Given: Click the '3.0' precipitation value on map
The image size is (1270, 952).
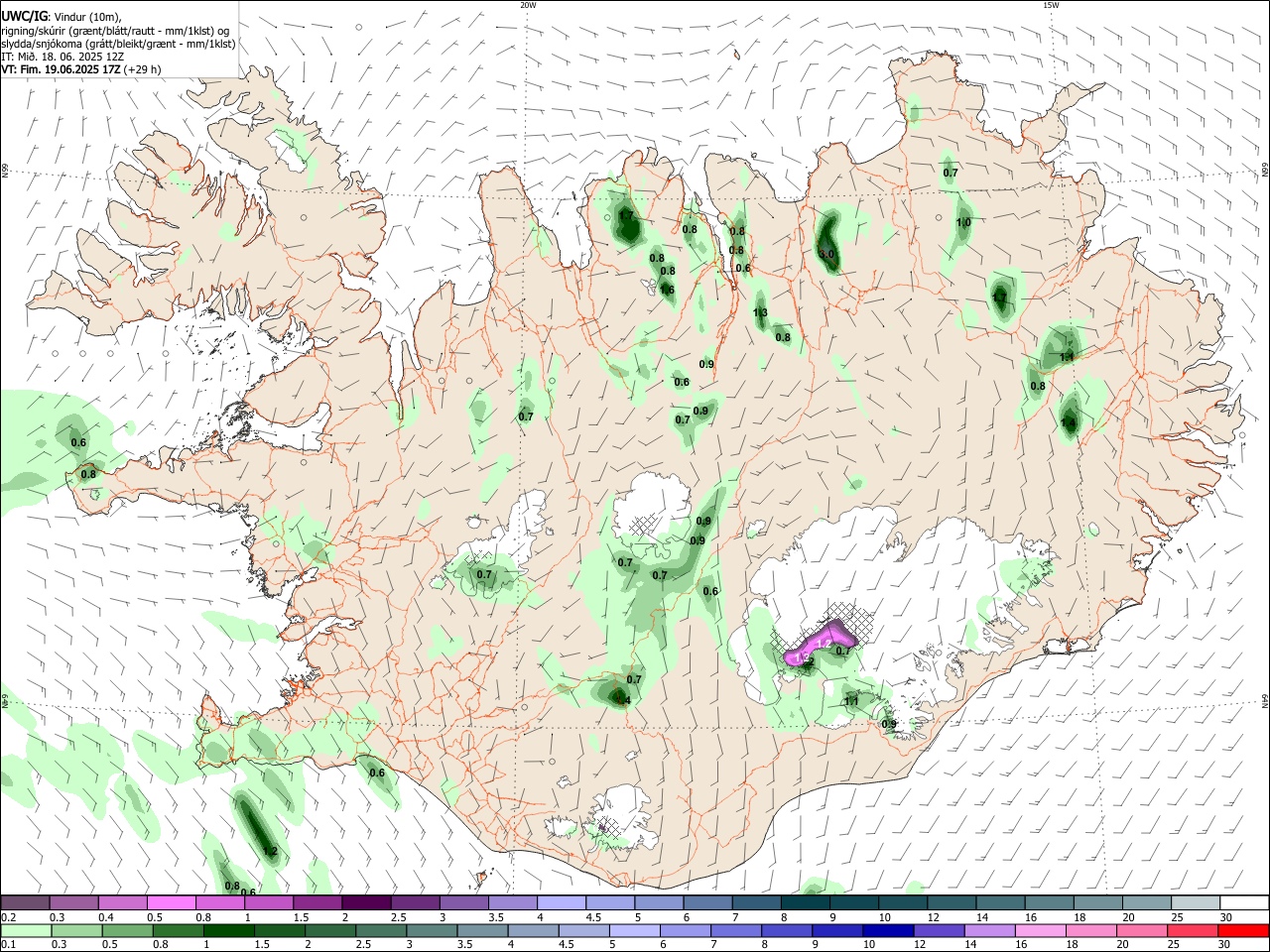Looking at the screenshot, I should pos(827,254).
